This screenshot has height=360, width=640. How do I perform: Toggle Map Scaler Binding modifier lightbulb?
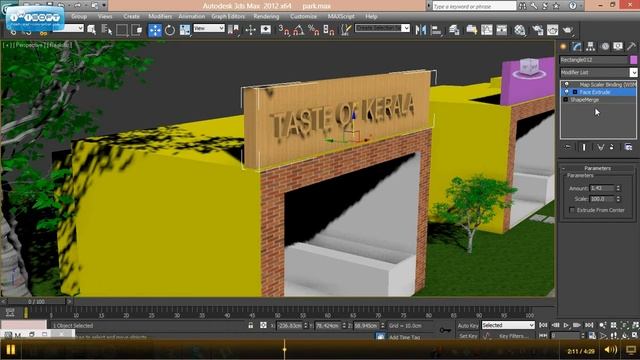point(567,84)
